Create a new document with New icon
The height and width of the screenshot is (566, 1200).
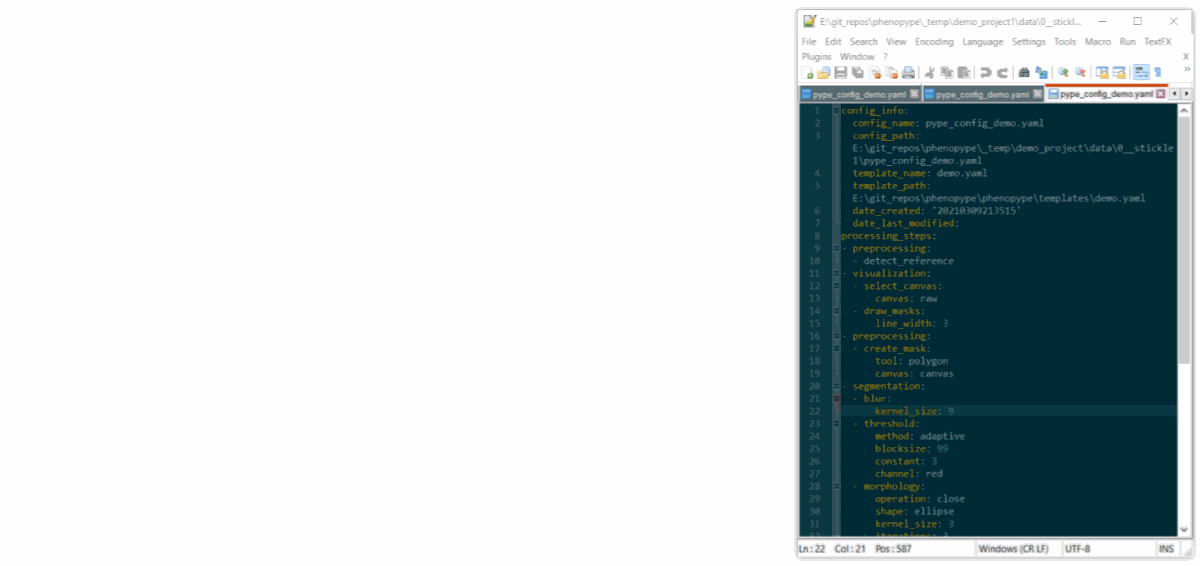point(808,73)
